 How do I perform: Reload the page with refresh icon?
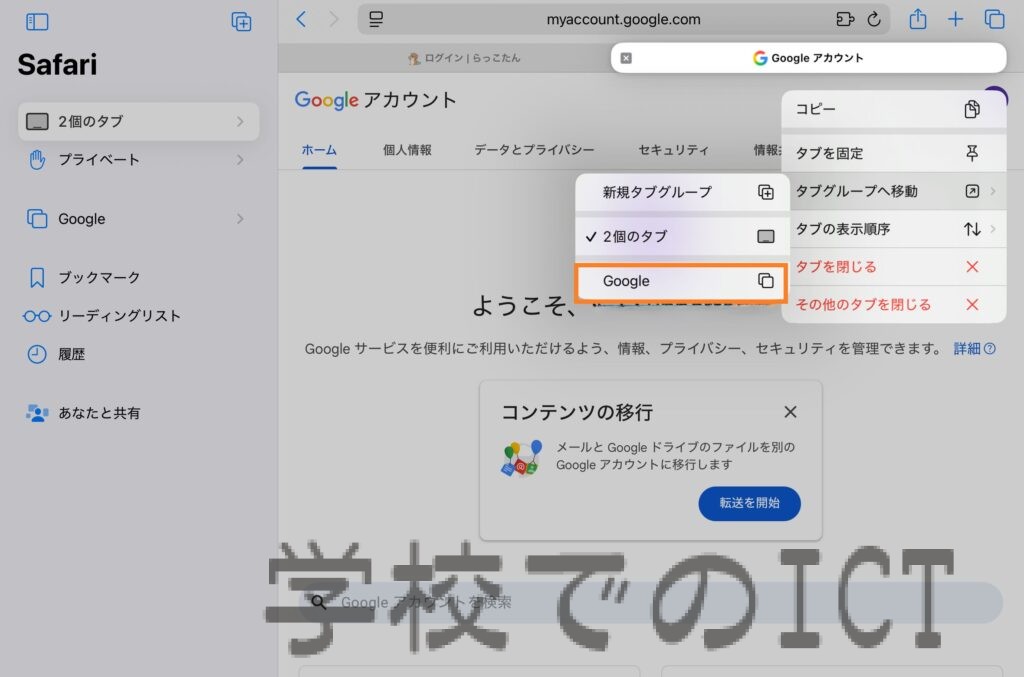[874, 19]
